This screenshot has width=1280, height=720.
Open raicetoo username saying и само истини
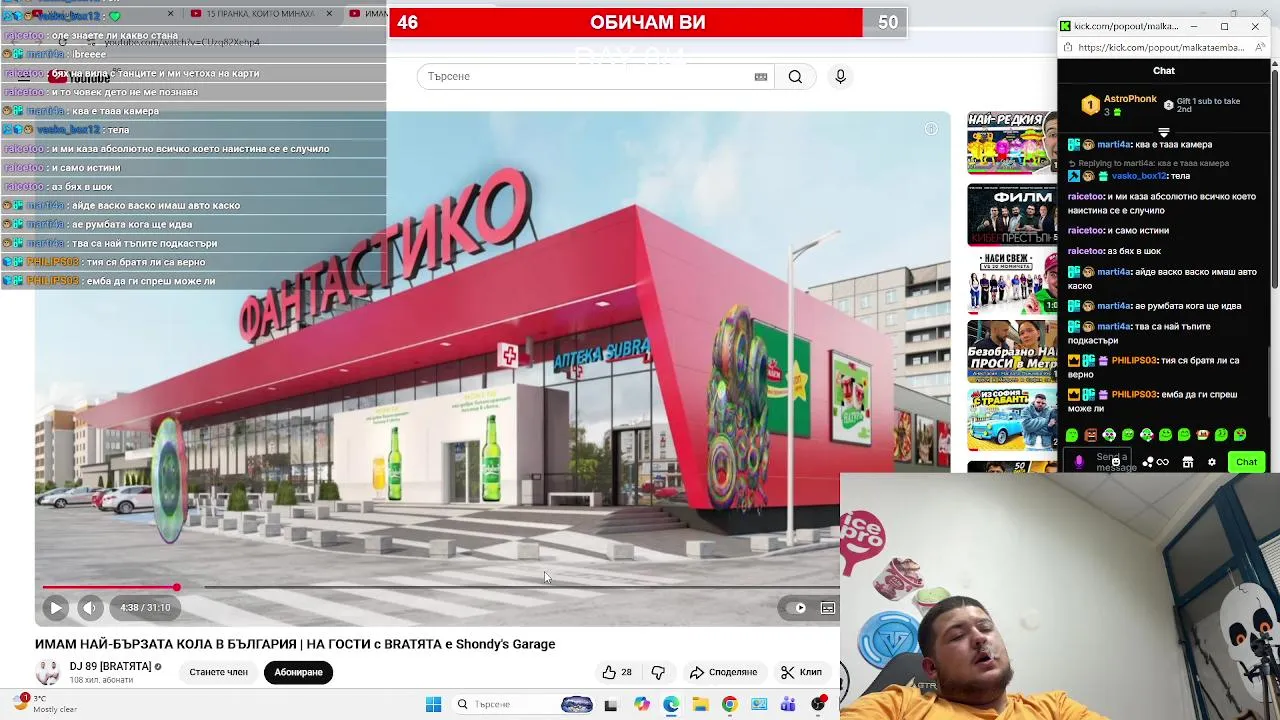pyautogui.click(x=1085, y=231)
